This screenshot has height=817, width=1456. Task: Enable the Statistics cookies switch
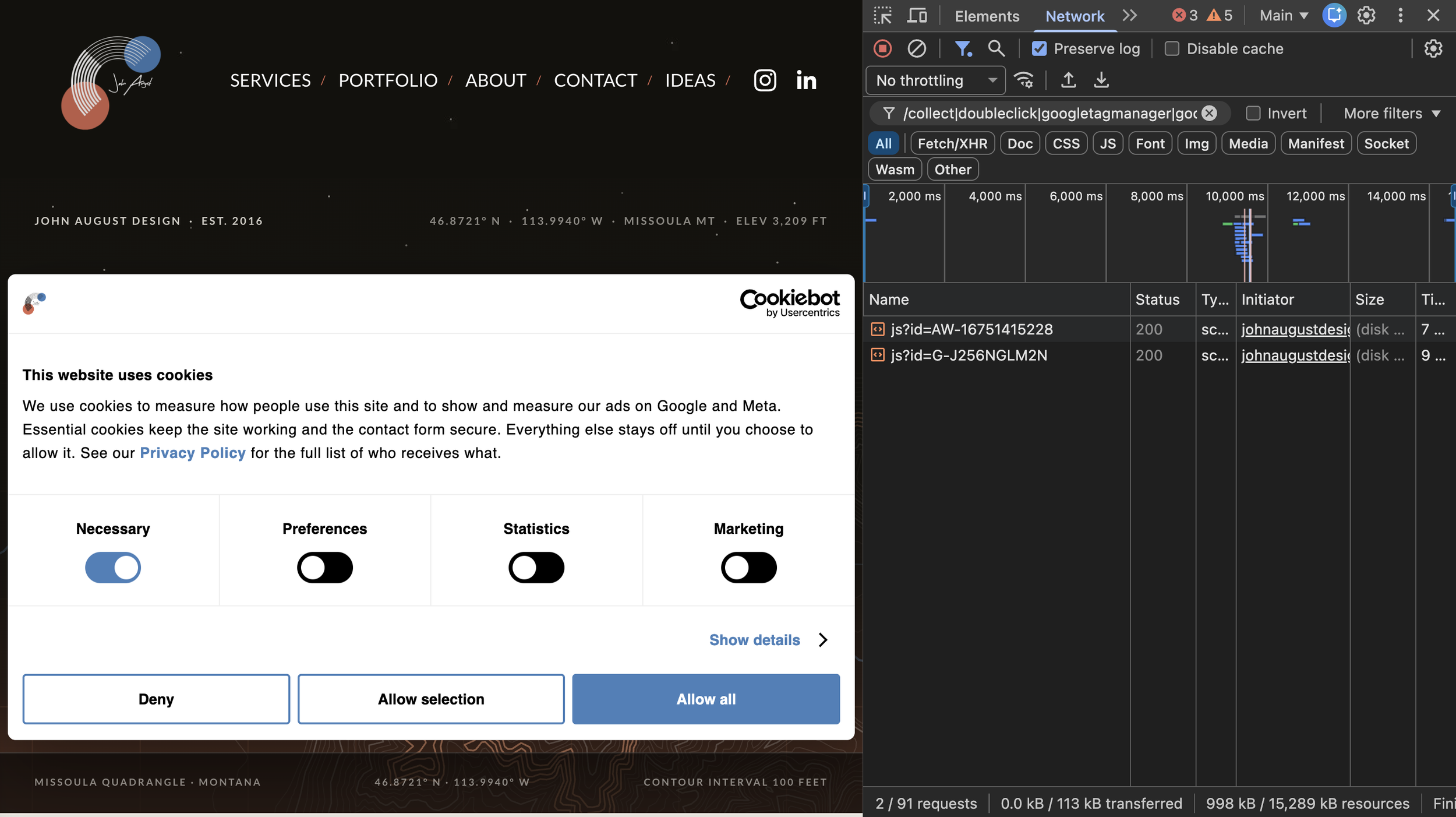[x=536, y=568]
